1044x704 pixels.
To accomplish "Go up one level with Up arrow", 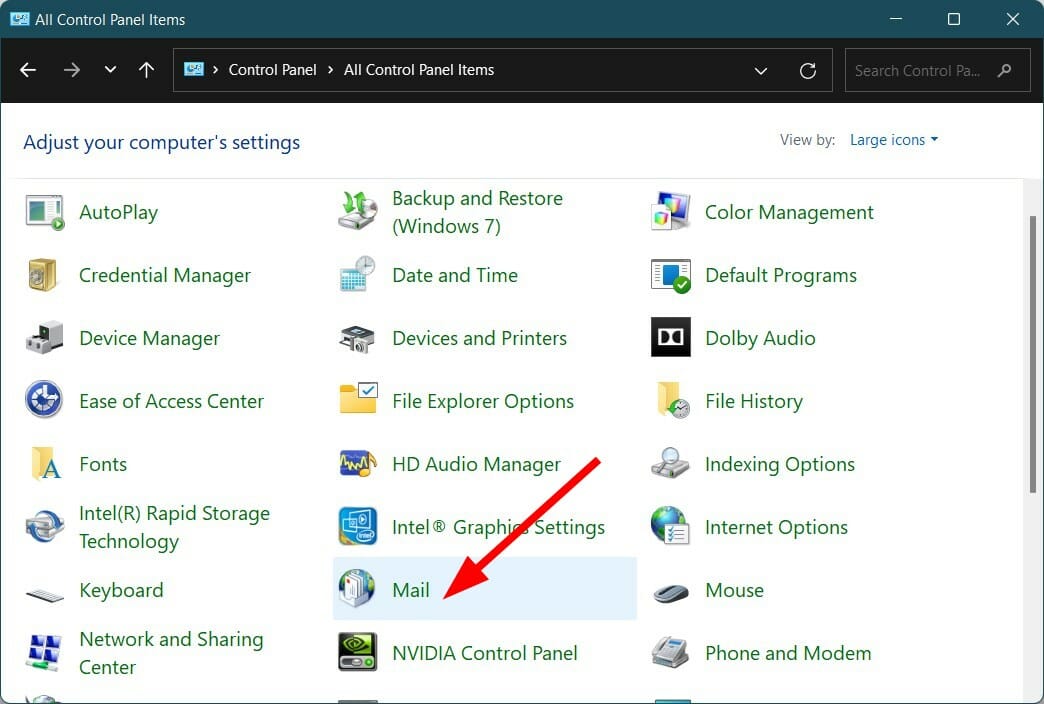I will coord(146,70).
